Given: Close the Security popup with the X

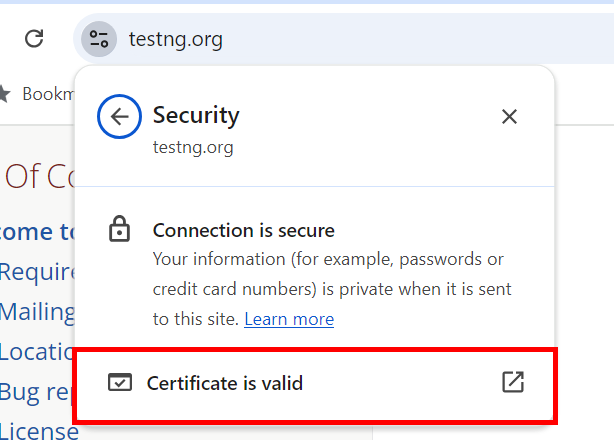Looking at the screenshot, I should pos(509,116).
